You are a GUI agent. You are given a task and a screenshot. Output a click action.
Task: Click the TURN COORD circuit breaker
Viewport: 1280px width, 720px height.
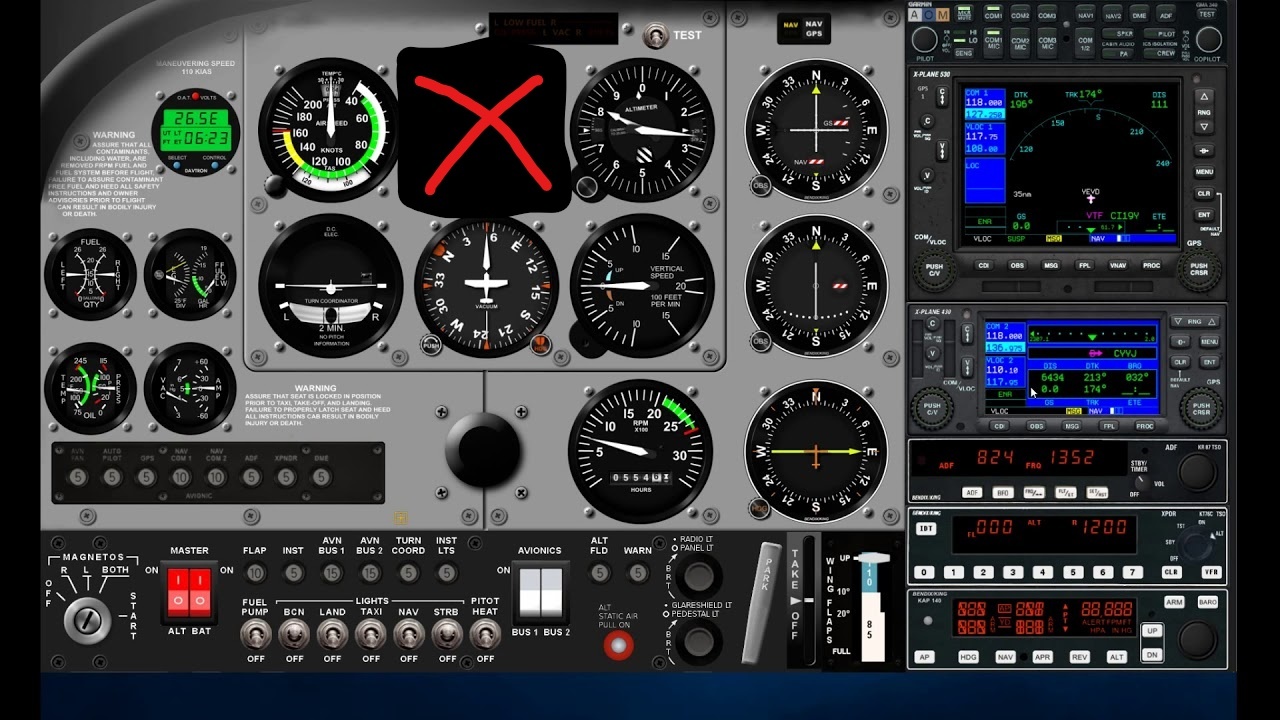pos(408,573)
